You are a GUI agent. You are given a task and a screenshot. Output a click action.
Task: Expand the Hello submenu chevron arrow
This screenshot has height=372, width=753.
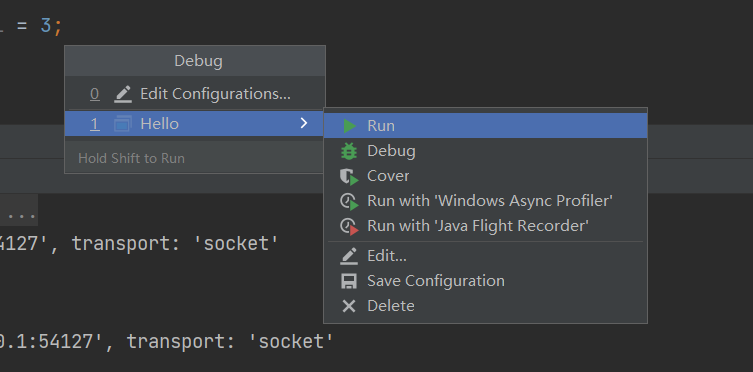(x=304, y=124)
